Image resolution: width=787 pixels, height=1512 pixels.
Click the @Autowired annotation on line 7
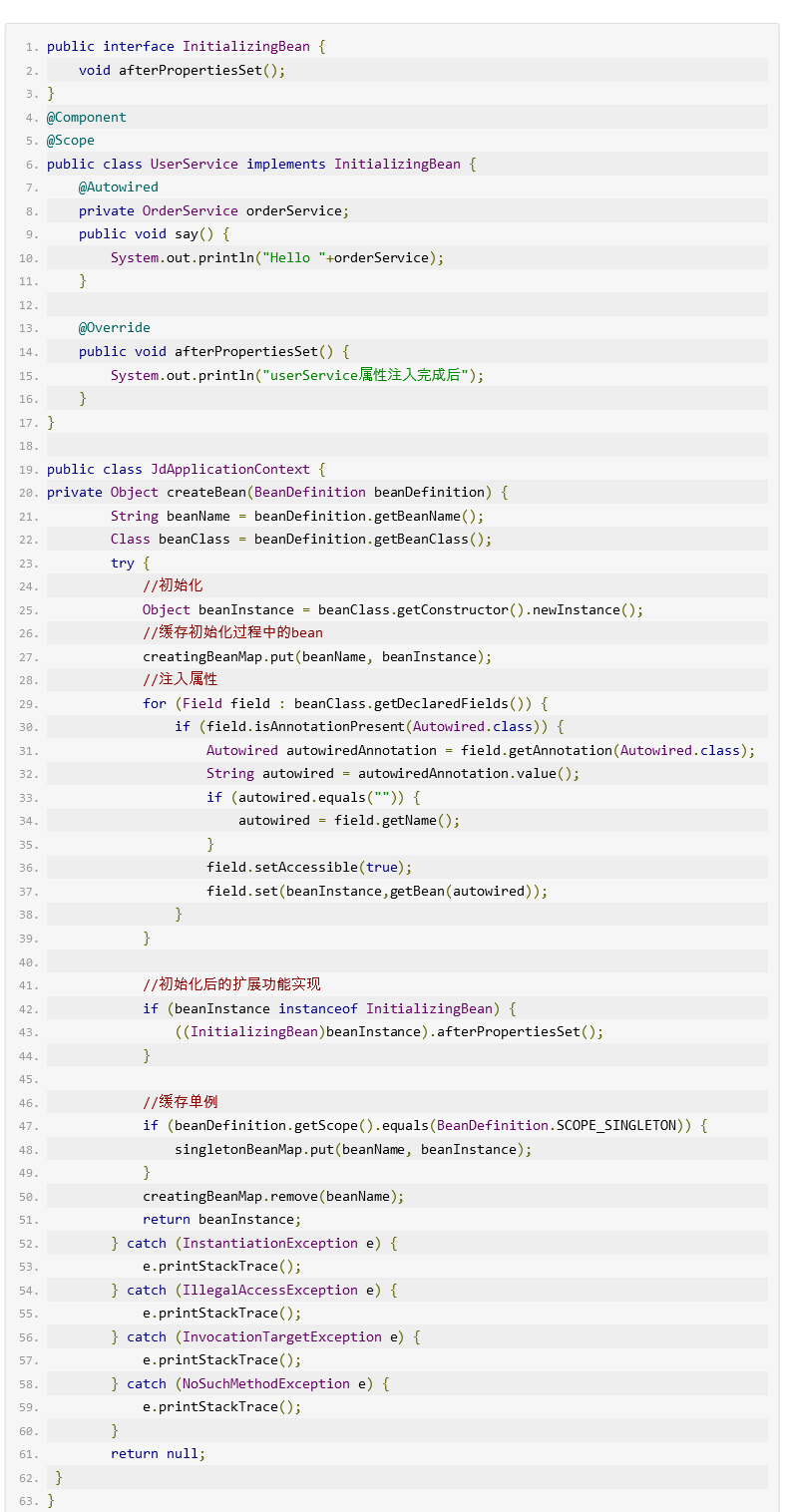pyautogui.click(x=119, y=188)
